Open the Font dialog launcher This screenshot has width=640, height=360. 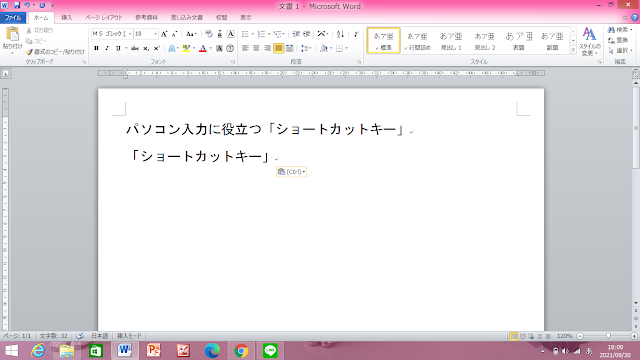pos(233,62)
